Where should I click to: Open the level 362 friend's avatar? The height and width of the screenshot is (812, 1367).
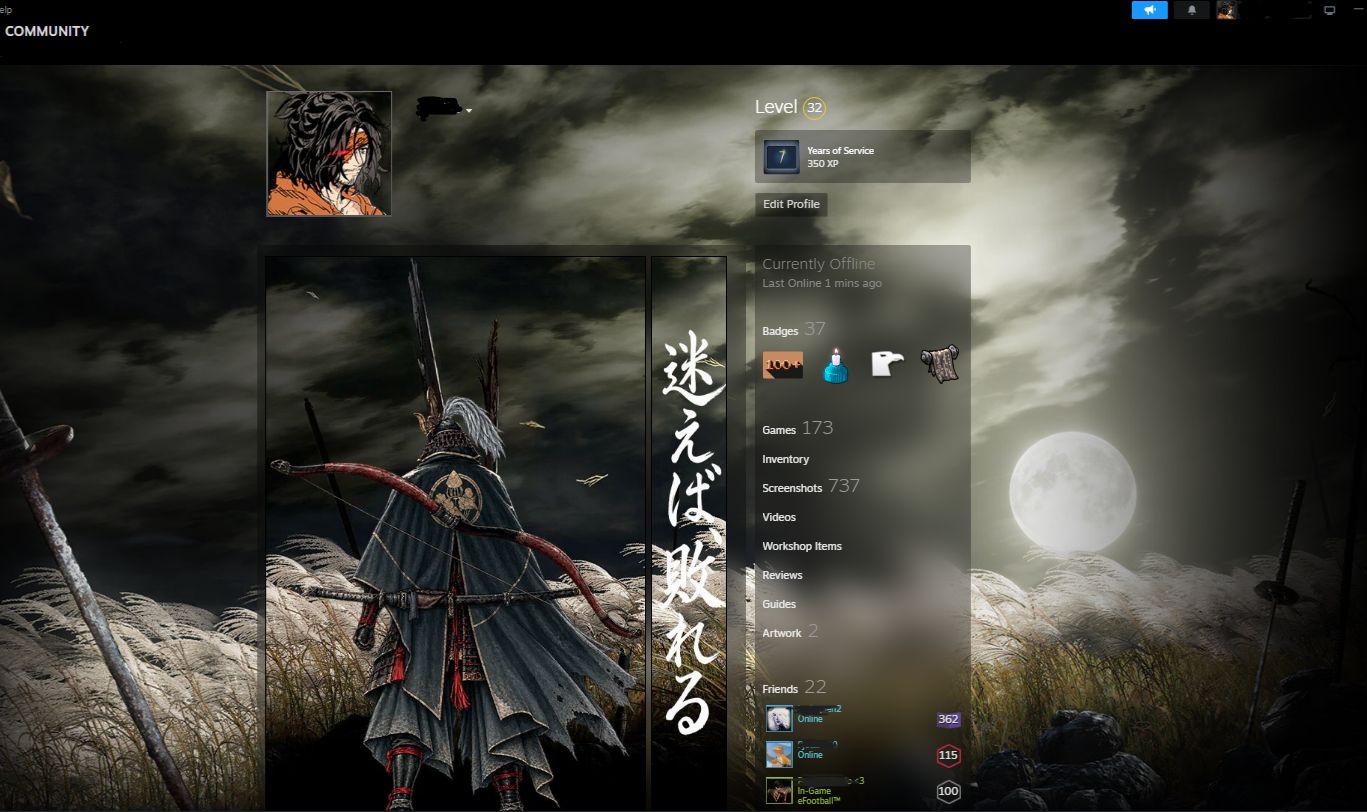779,718
